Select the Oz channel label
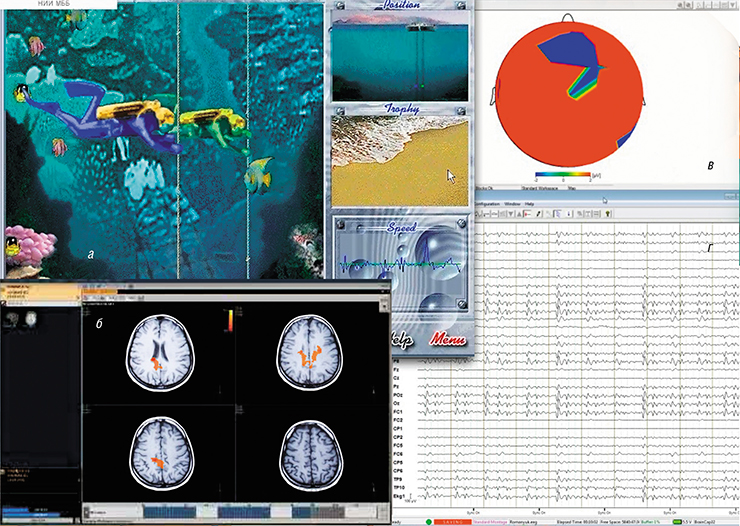Viewport: 740px width, 526px height. point(396,404)
